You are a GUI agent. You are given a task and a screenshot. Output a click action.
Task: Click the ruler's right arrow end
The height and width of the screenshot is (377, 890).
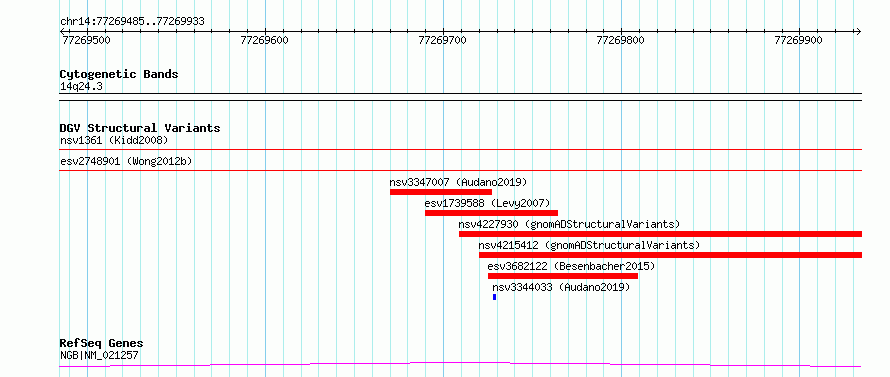pyautogui.click(x=858, y=31)
